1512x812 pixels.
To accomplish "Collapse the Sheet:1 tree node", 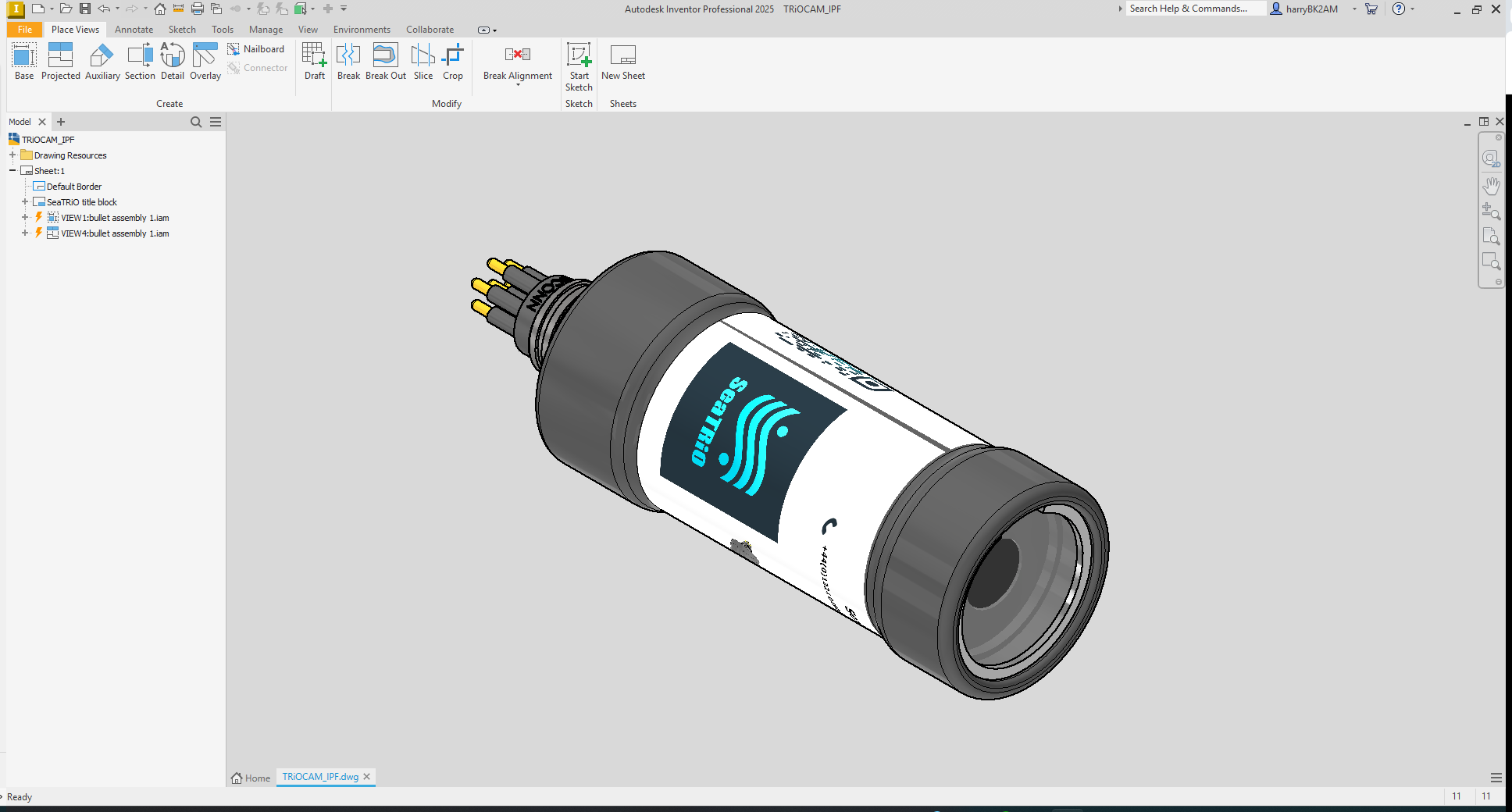I will [x=12, y=171].
